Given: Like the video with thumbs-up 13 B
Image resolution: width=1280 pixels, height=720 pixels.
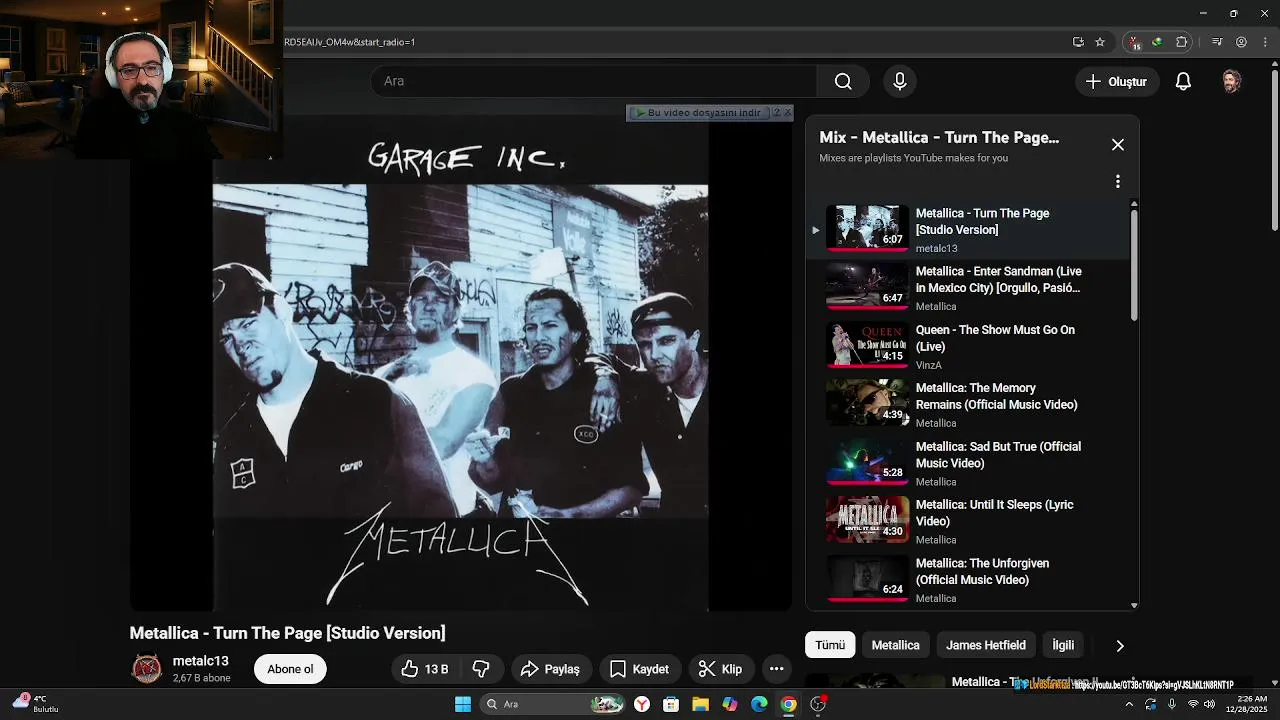Looking at the screenshot, I should [425, 669].
